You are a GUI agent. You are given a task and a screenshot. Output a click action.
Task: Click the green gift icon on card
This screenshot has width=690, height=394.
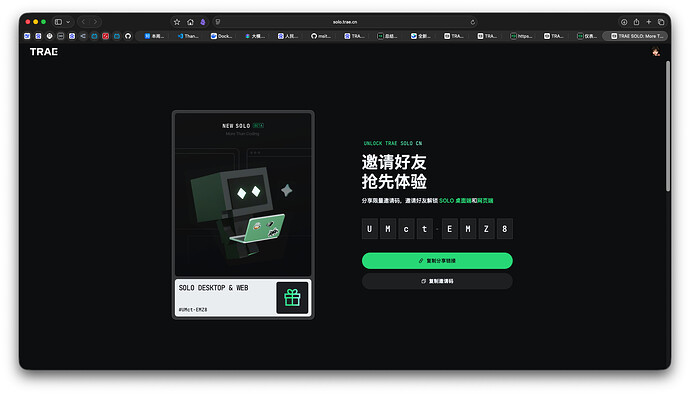pyautogui.click(x=292, y=298)
